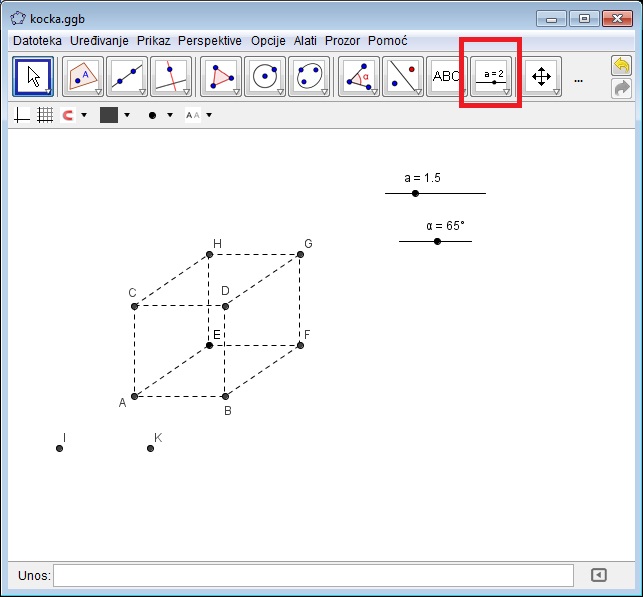Toggle the grid display
643x597 pixels.
click(x=45, y=115)
